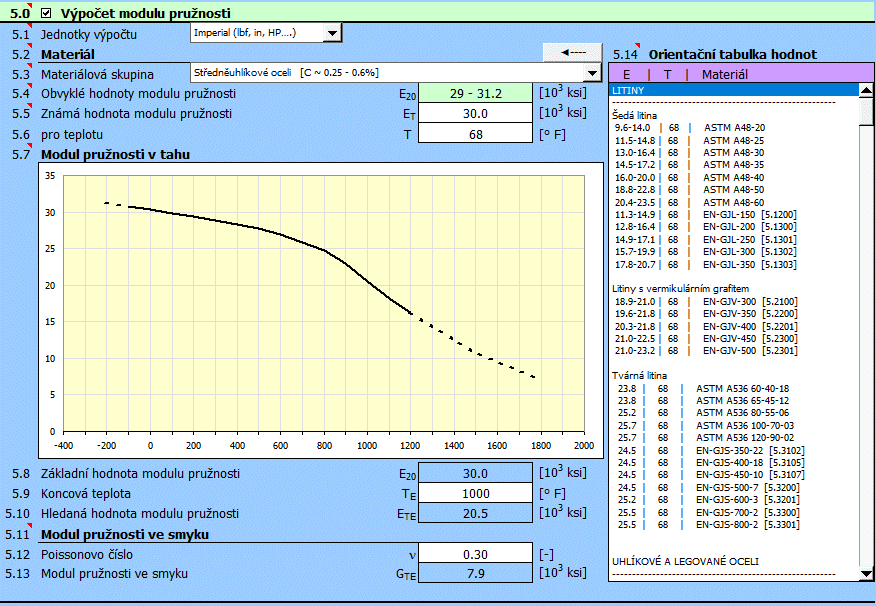The image size is (876, 606).
Task: Click the E | T | Materiál table header
Action: tap(741, 73)
